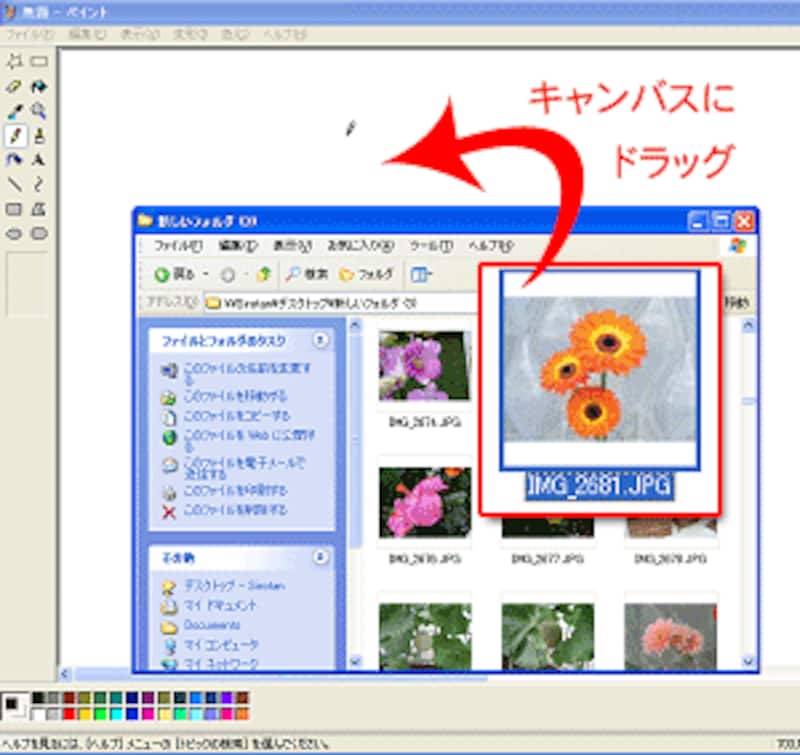Open Explorer's ファイル(F) menu
800x755 pixels.
tap(178, 246)
